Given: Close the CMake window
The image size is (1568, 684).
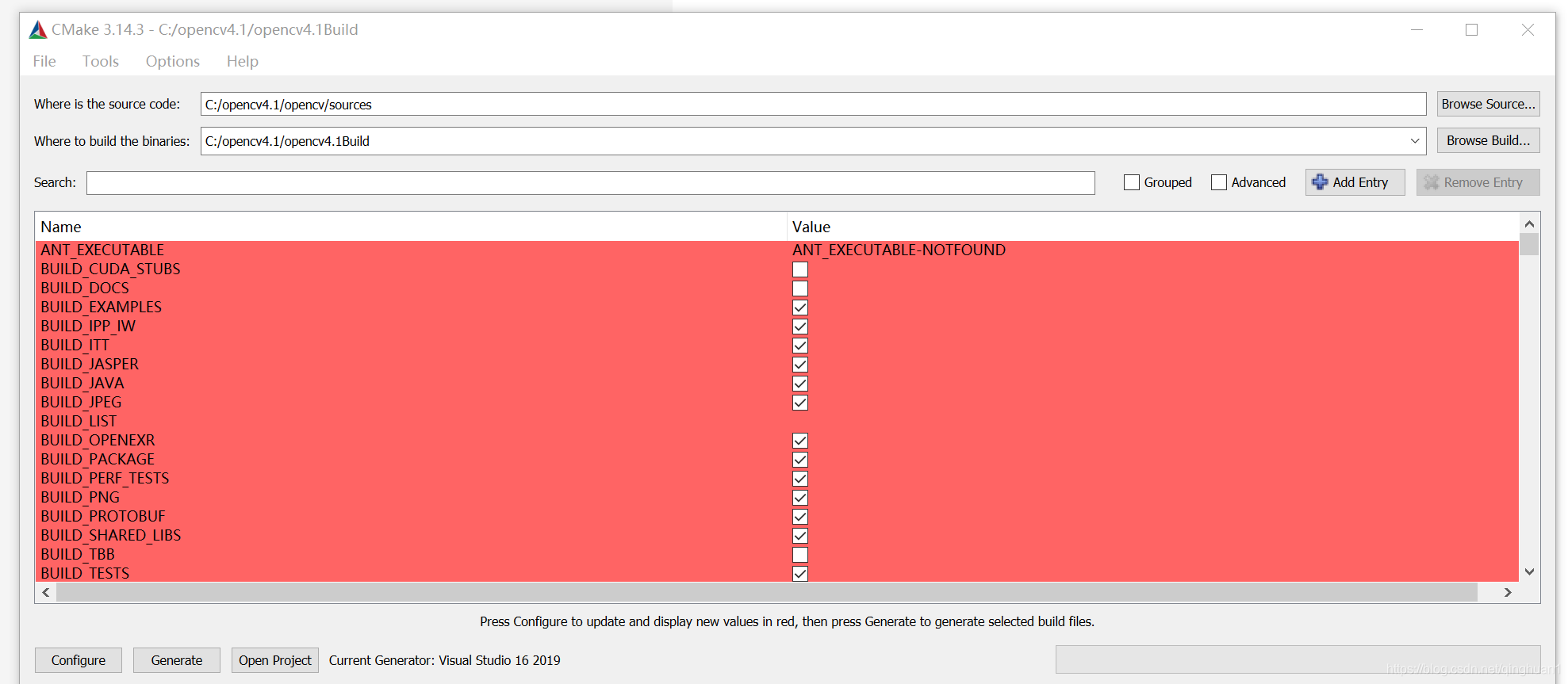Looking at the screenshot, I should (x=1528, y=29).
